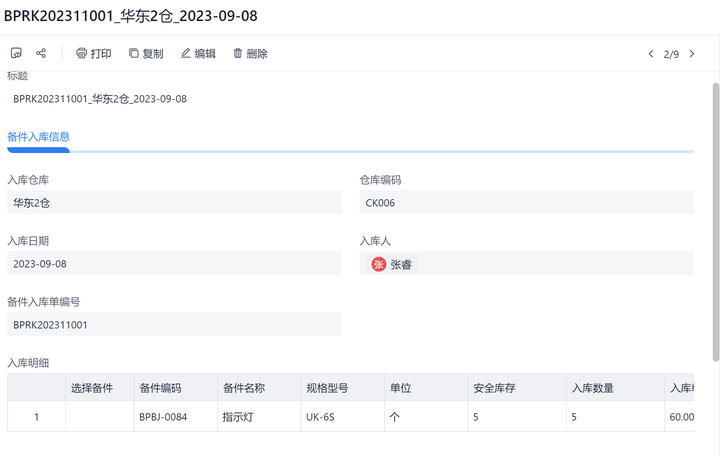Click the 入库仓库 field 华东2仓
The width and height of the screenshot is (720, 456).
point(174,202)
